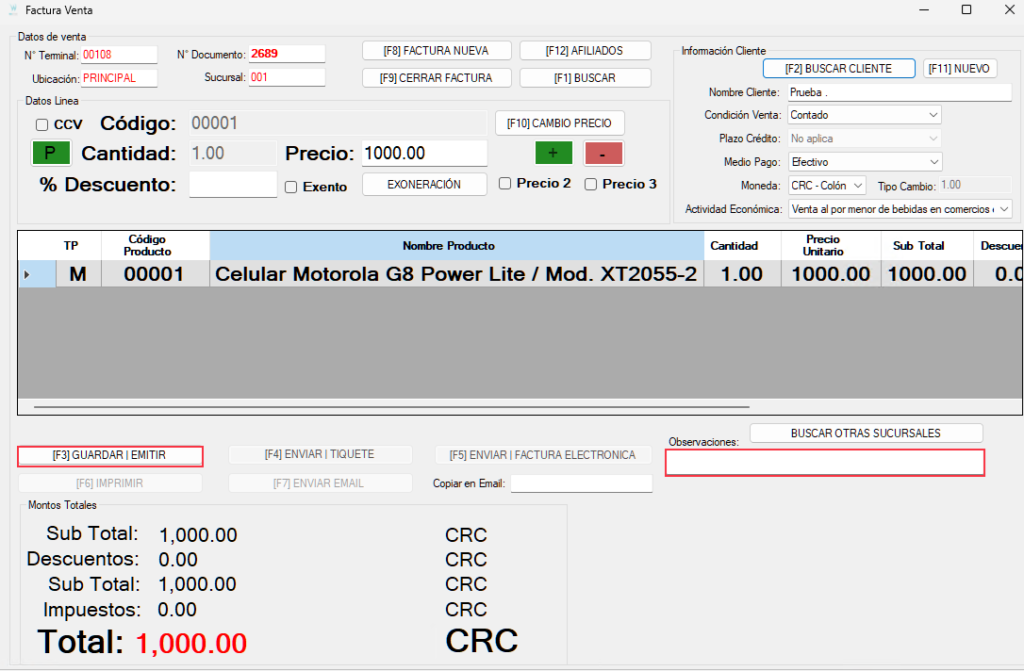Click the red minus remove-line button
The width and height of the screenshot is (1024, 671).
coord(603,153)
